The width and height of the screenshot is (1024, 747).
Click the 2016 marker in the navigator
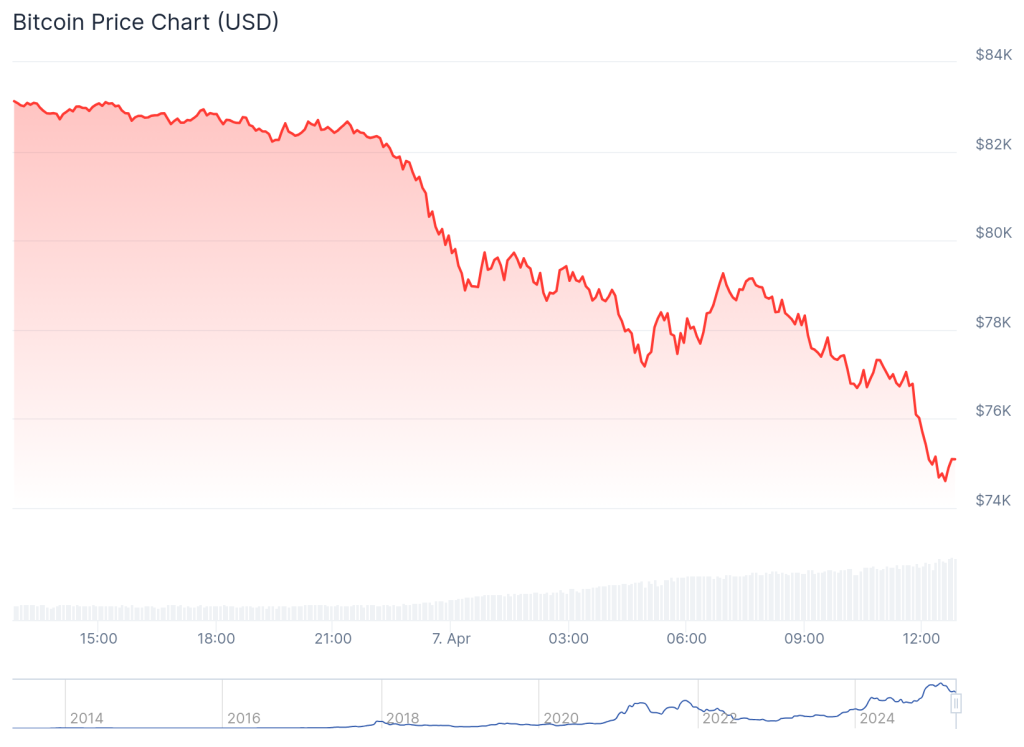click(x=244, y=718)
